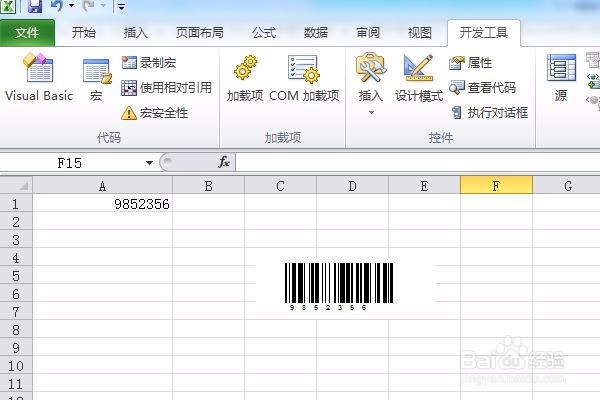Select column G header
The width and height of the screenshot is (600, 400).
[566, 186]
